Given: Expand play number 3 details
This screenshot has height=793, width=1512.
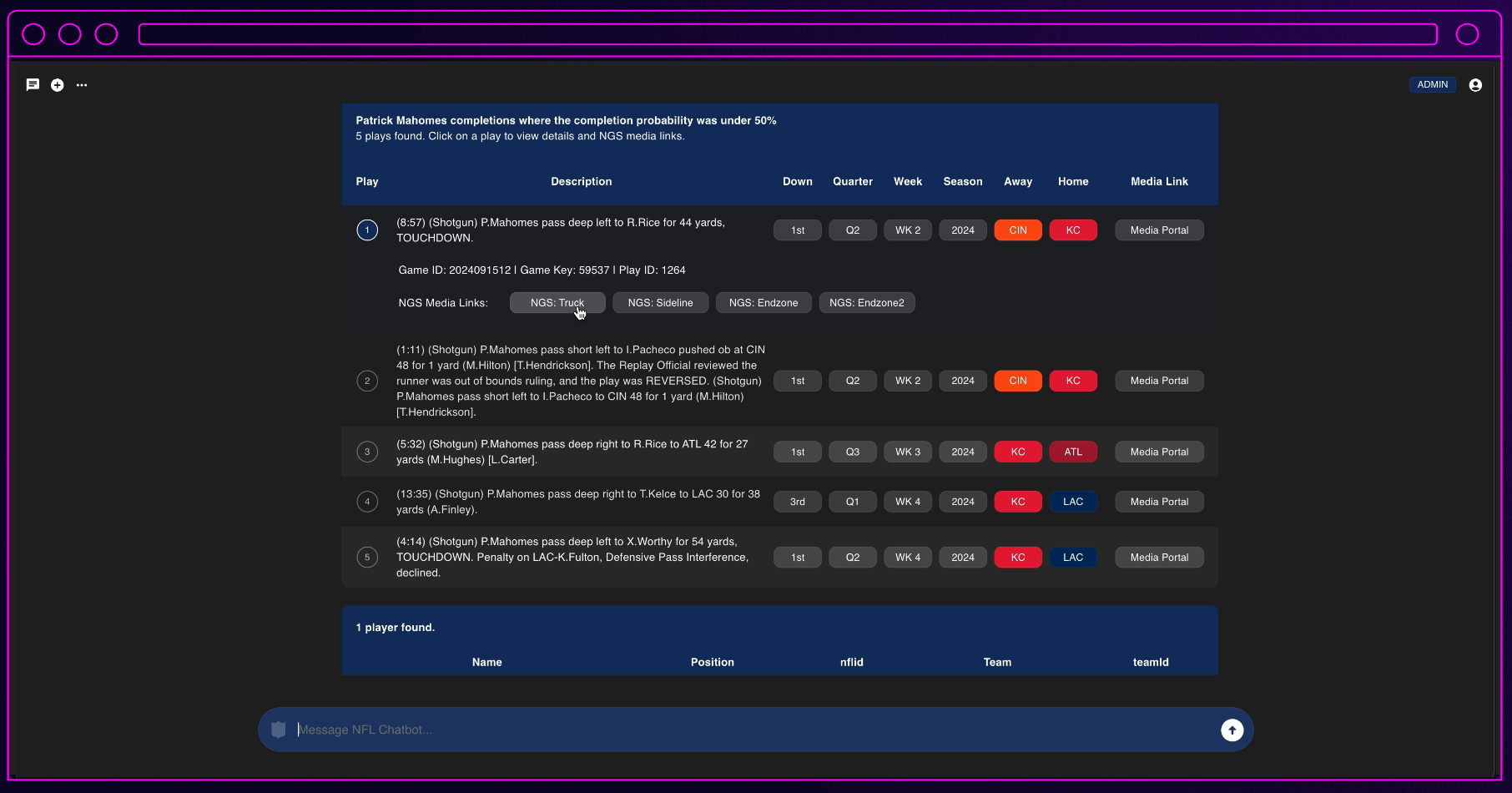Looking at the screenshot, I should click(x=367, y=452).
